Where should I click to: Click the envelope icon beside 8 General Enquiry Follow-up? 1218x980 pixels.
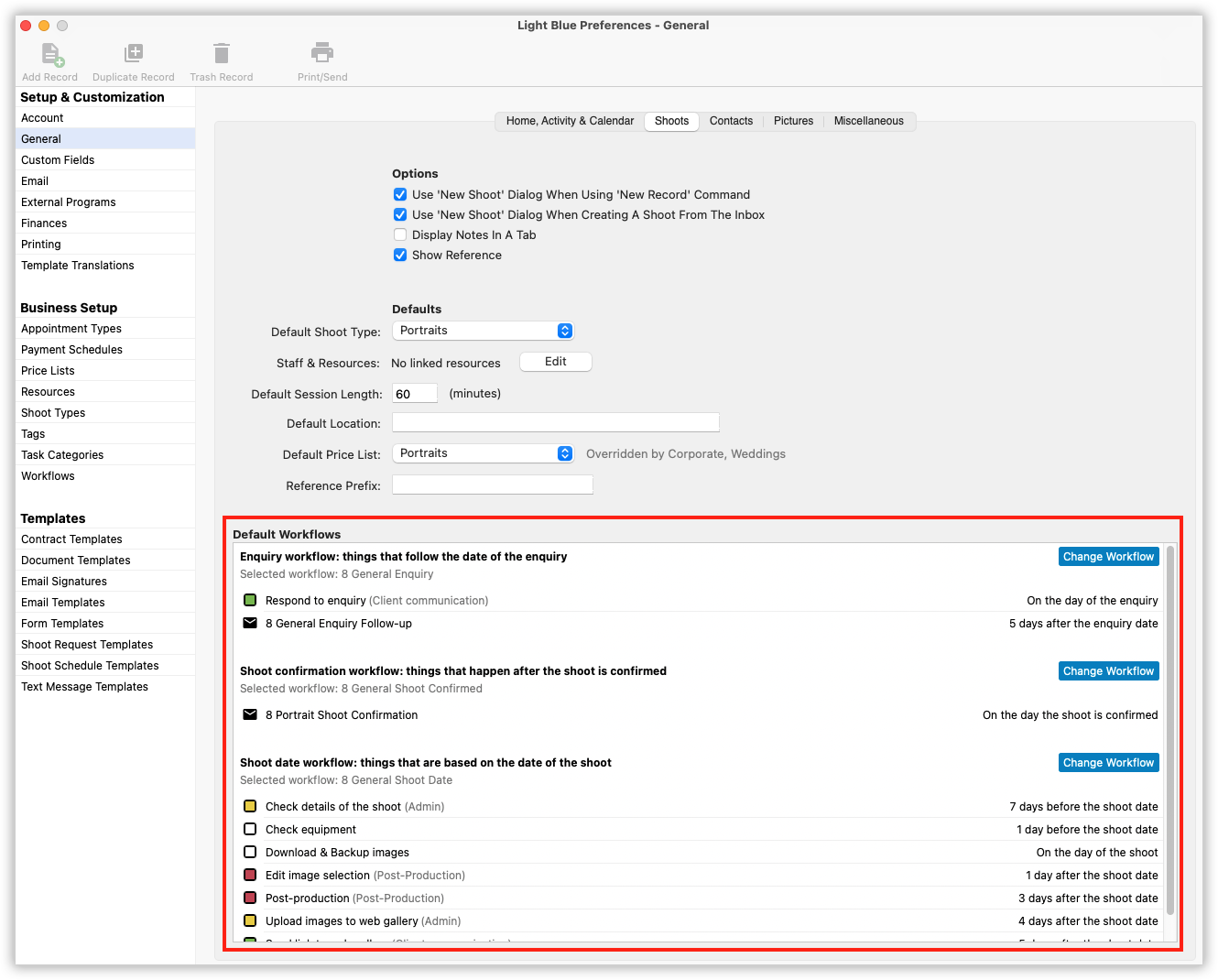250,623
